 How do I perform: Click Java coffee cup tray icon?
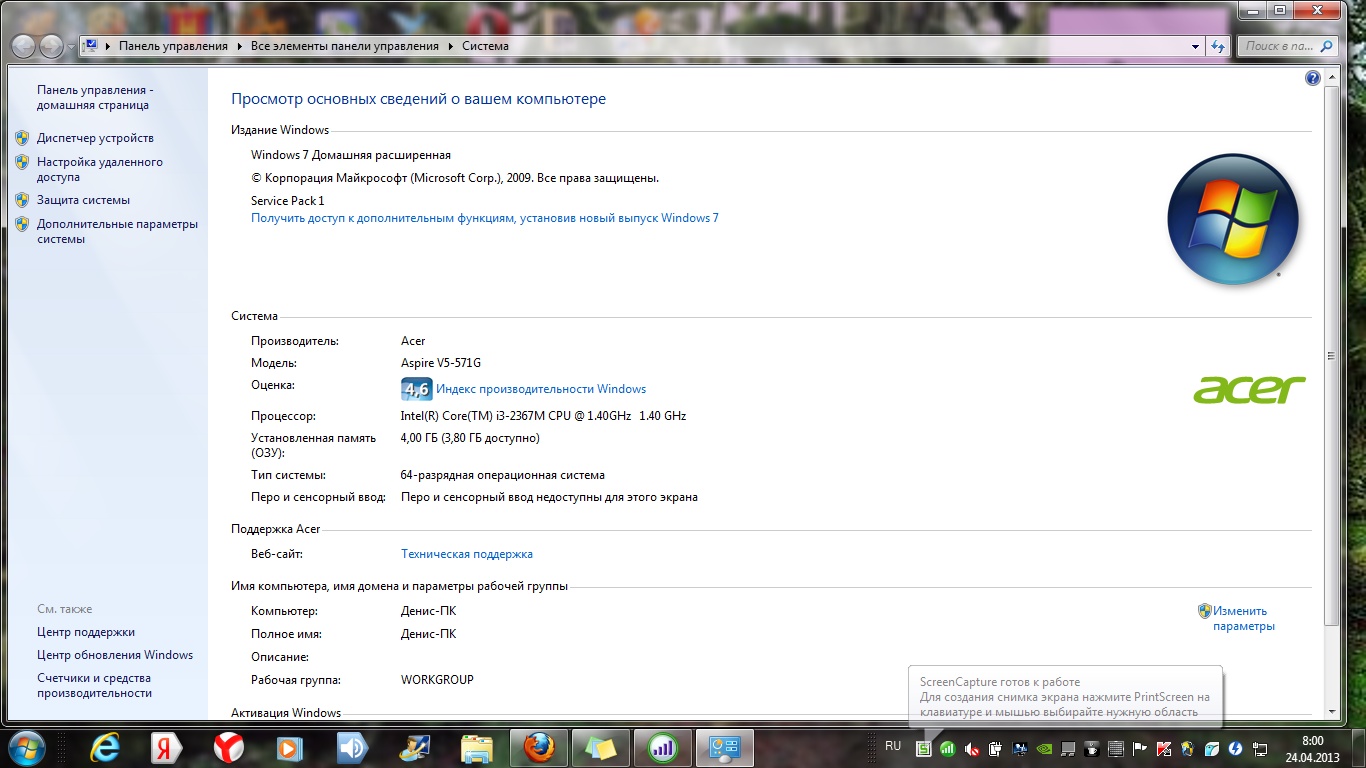pyautogui.click(x=1091, y=748)
